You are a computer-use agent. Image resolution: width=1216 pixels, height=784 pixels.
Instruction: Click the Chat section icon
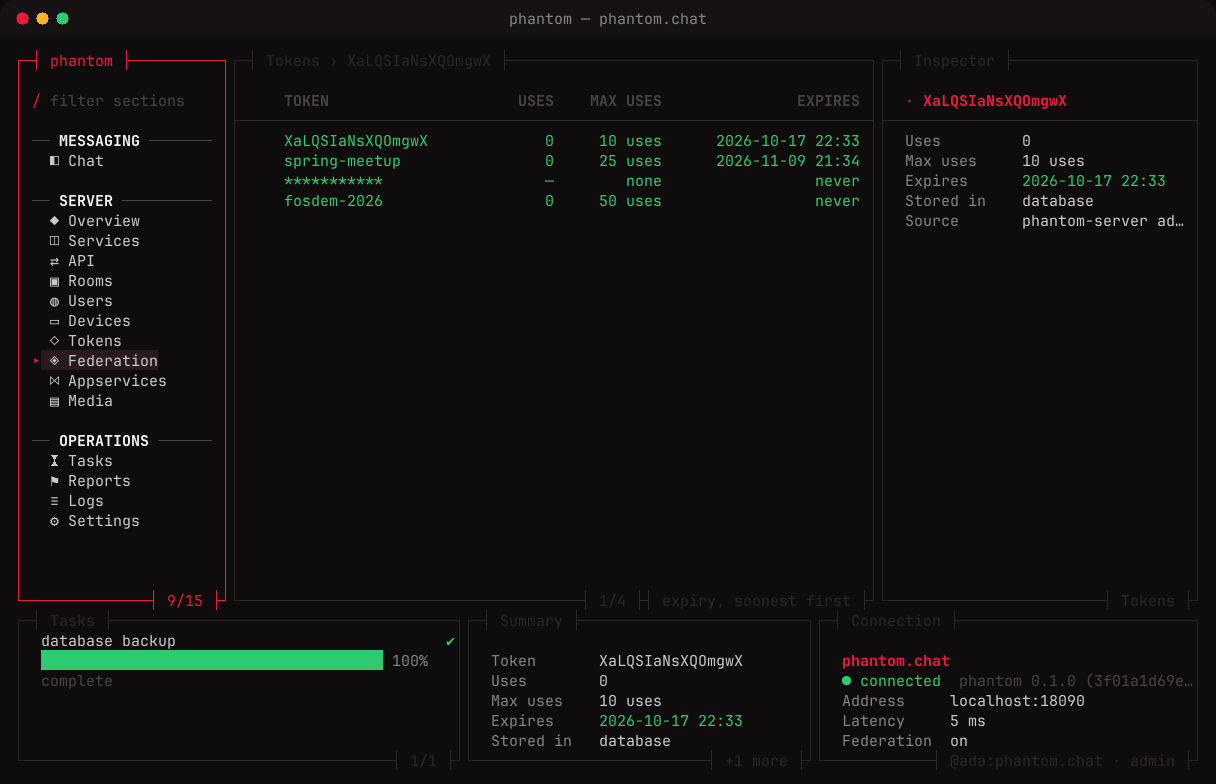click(54, 161)
